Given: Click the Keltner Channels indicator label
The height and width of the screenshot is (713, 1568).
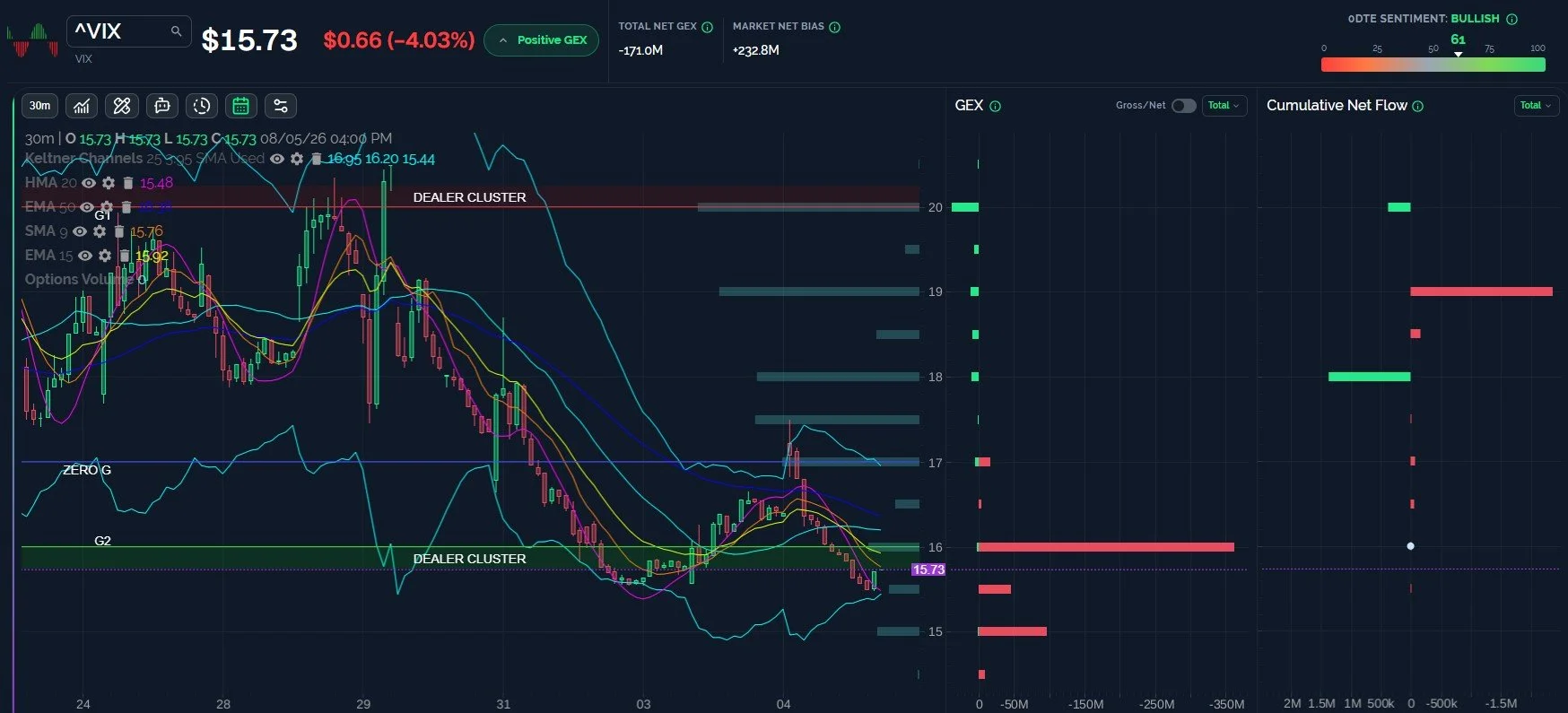Looking at the screenshot, I should tap(83, 159).
